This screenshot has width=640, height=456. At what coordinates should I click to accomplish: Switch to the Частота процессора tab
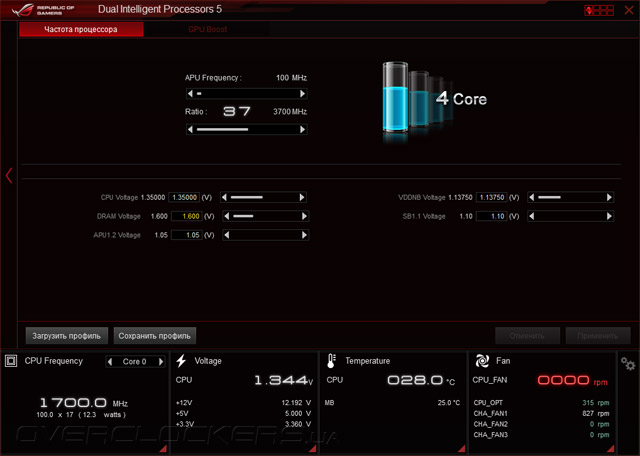81,29
